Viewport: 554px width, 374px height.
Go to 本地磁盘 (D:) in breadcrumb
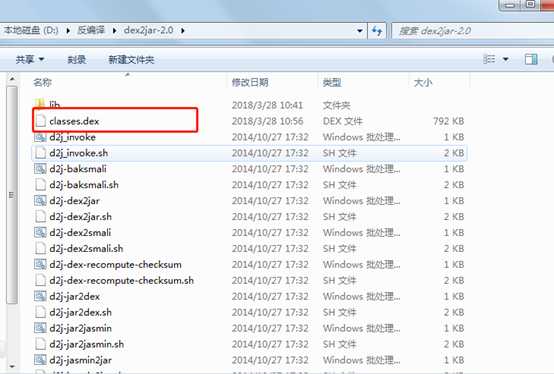click(31, 30)
